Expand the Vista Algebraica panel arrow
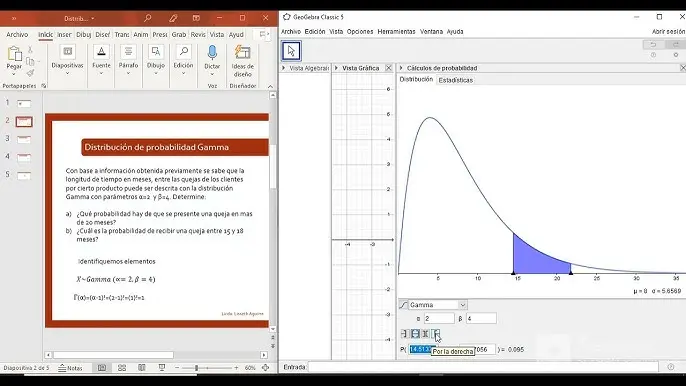Screen dimensions: 686x386 (284, 68)
